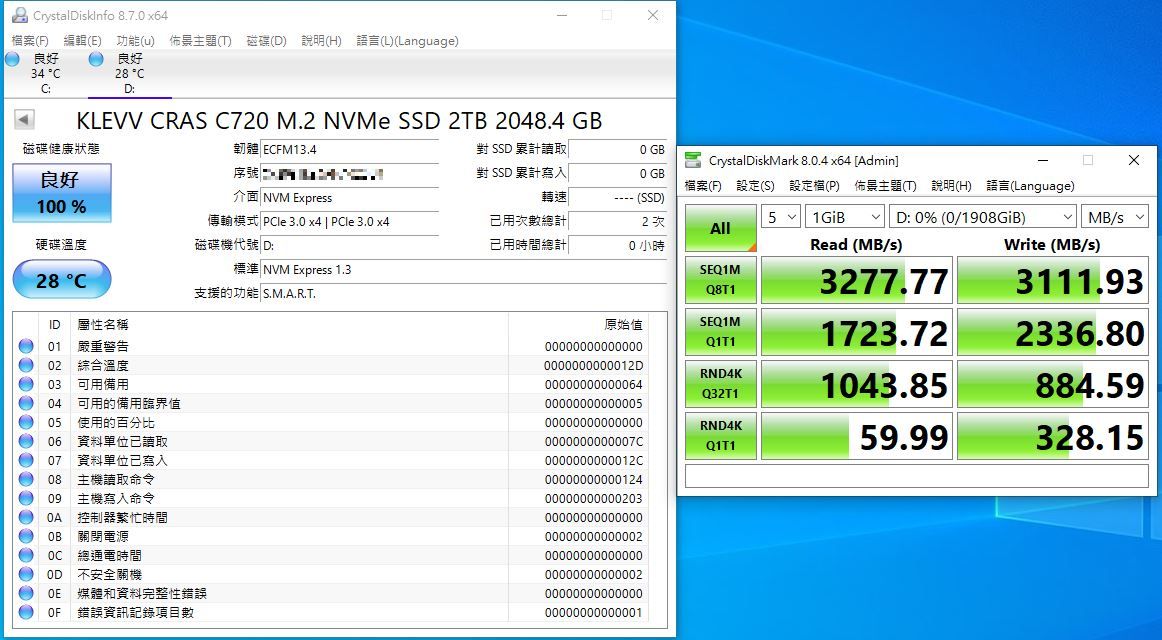Viewport: 1162px width, 640px height.
Task: Run the SEQ1M Q1T1 test
Action: [x=720, y=332]
